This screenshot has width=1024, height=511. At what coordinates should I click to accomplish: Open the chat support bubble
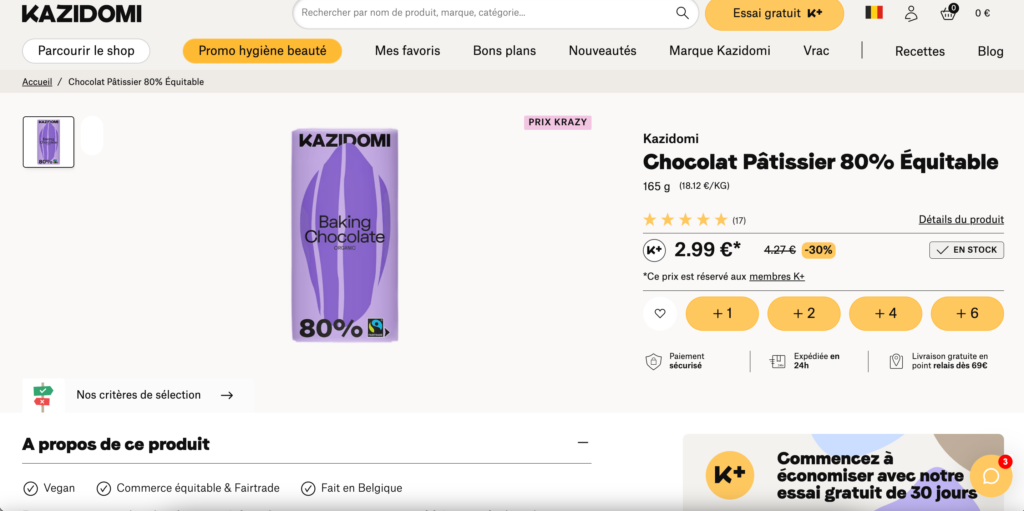(x=991, y=476)
